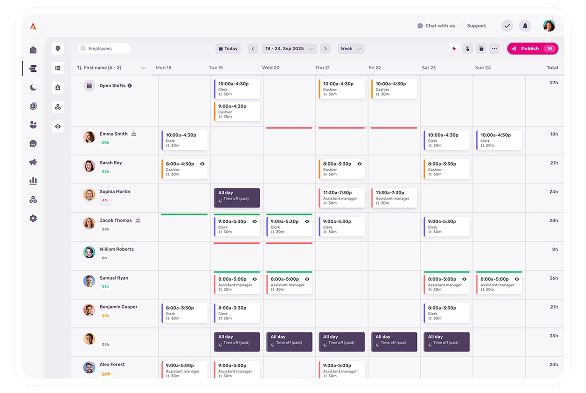Select the schedule icon in left sidebar
586x393 pixels.
[33, 68]
